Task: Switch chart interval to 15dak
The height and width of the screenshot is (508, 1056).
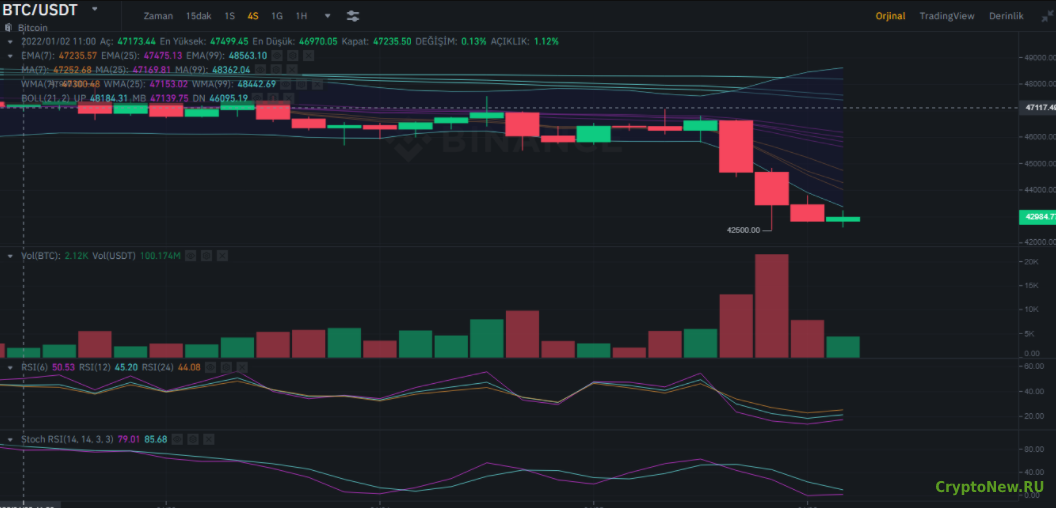Action: pyautogui.click(x=199, y=15)
